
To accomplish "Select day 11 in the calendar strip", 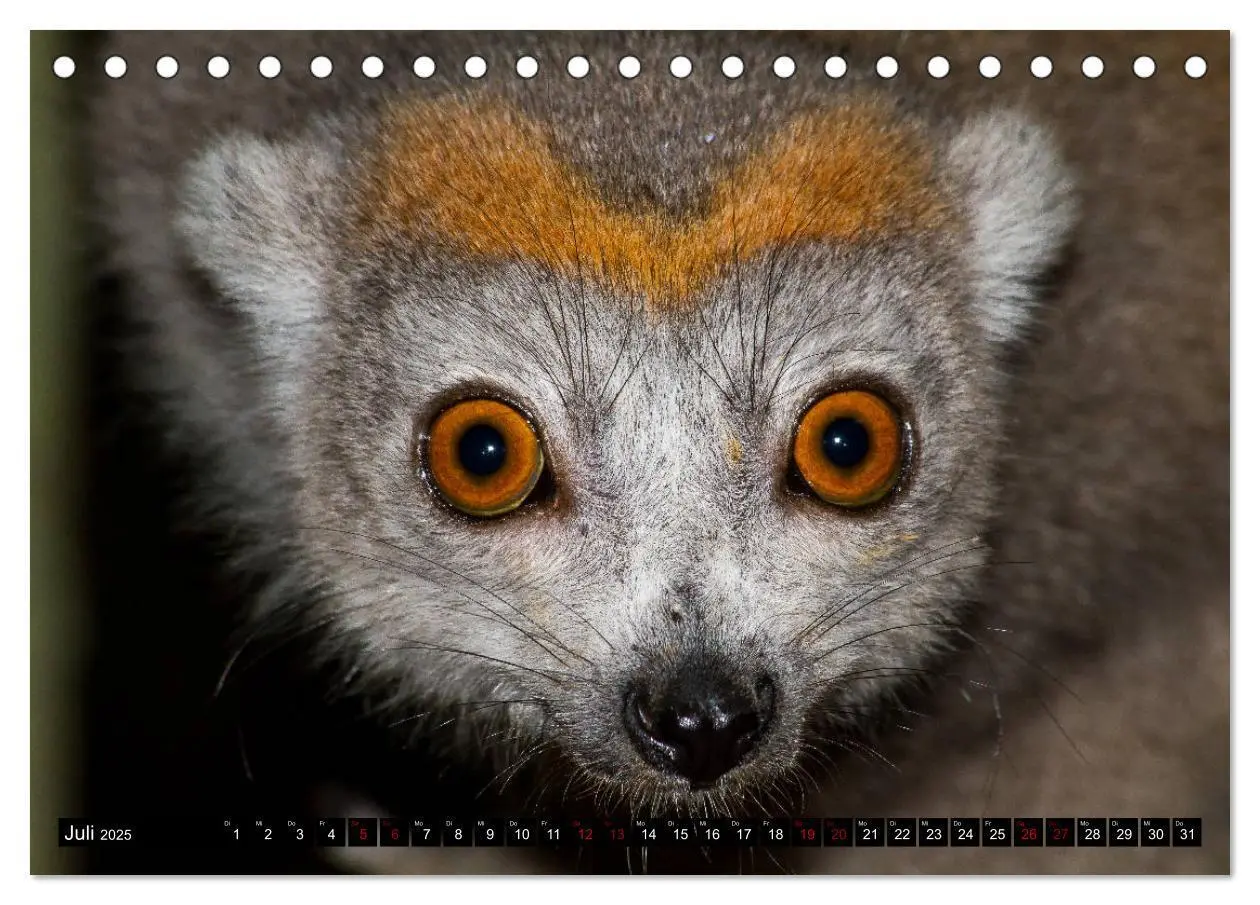I will pos(553,833).
